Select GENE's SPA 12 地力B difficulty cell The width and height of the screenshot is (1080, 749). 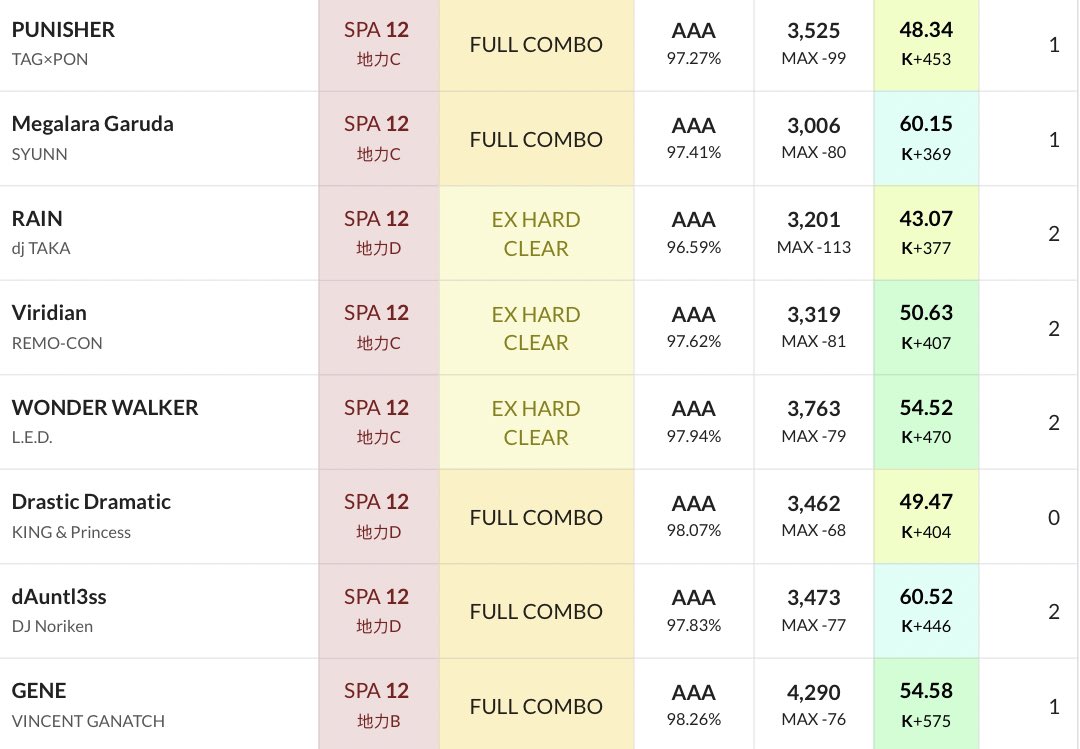[x=377, y=705]
